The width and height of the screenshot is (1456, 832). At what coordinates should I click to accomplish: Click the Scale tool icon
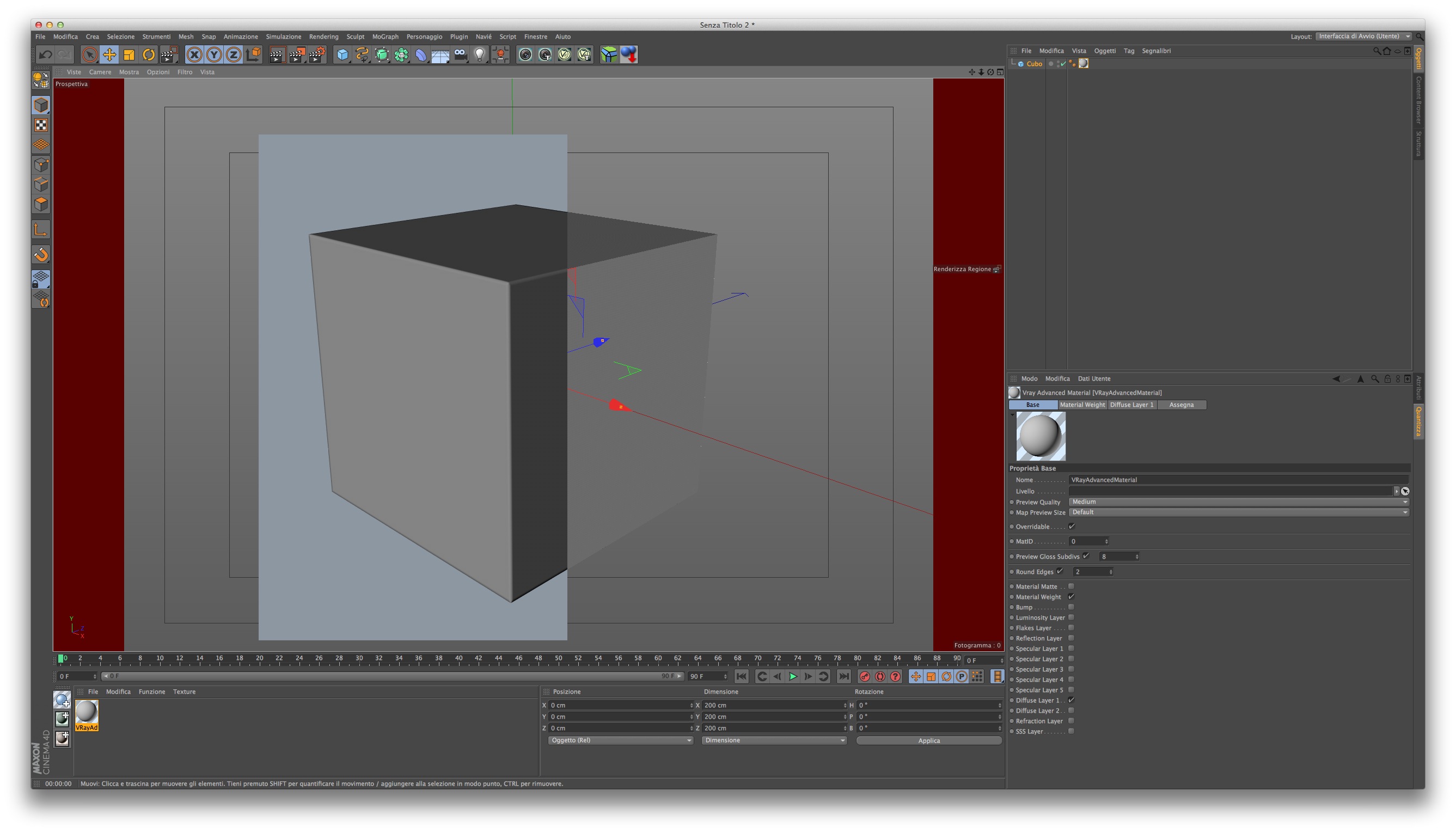(x=129, y=55)
